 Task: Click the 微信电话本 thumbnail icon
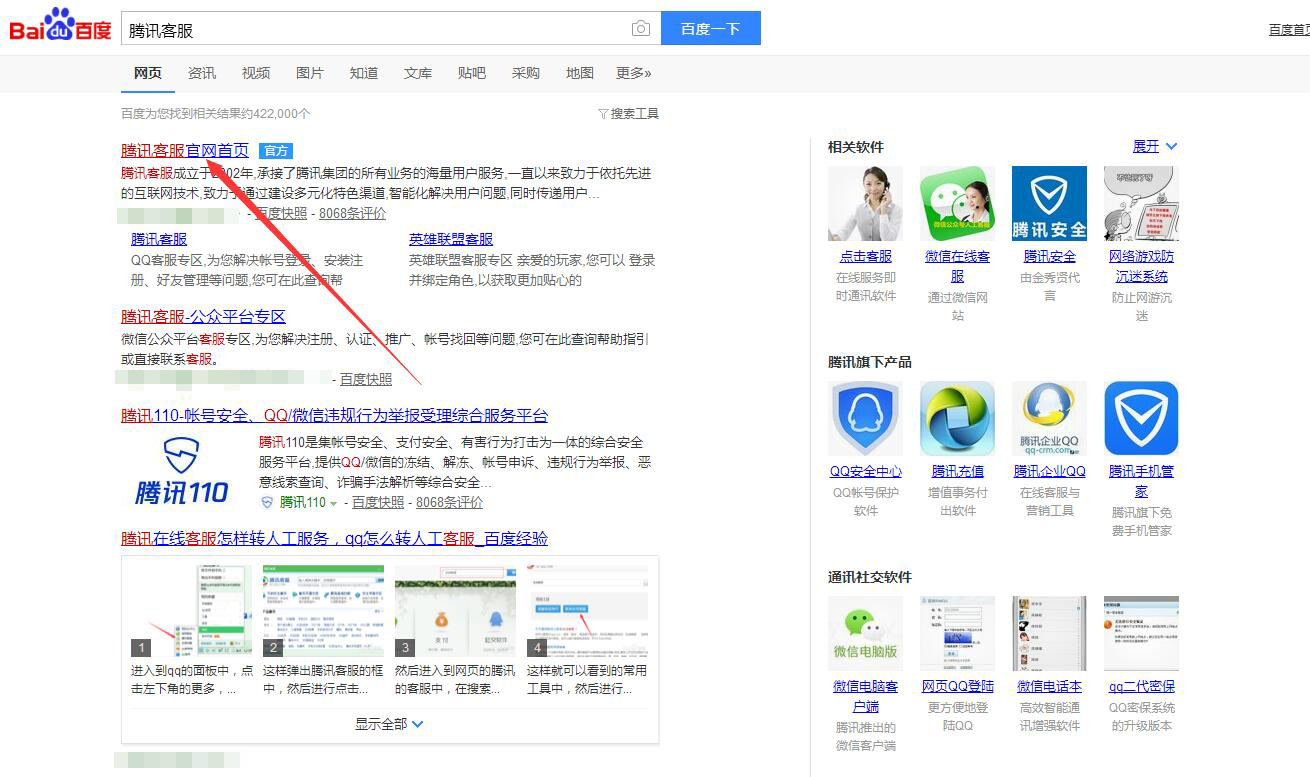click(1049, 633)
